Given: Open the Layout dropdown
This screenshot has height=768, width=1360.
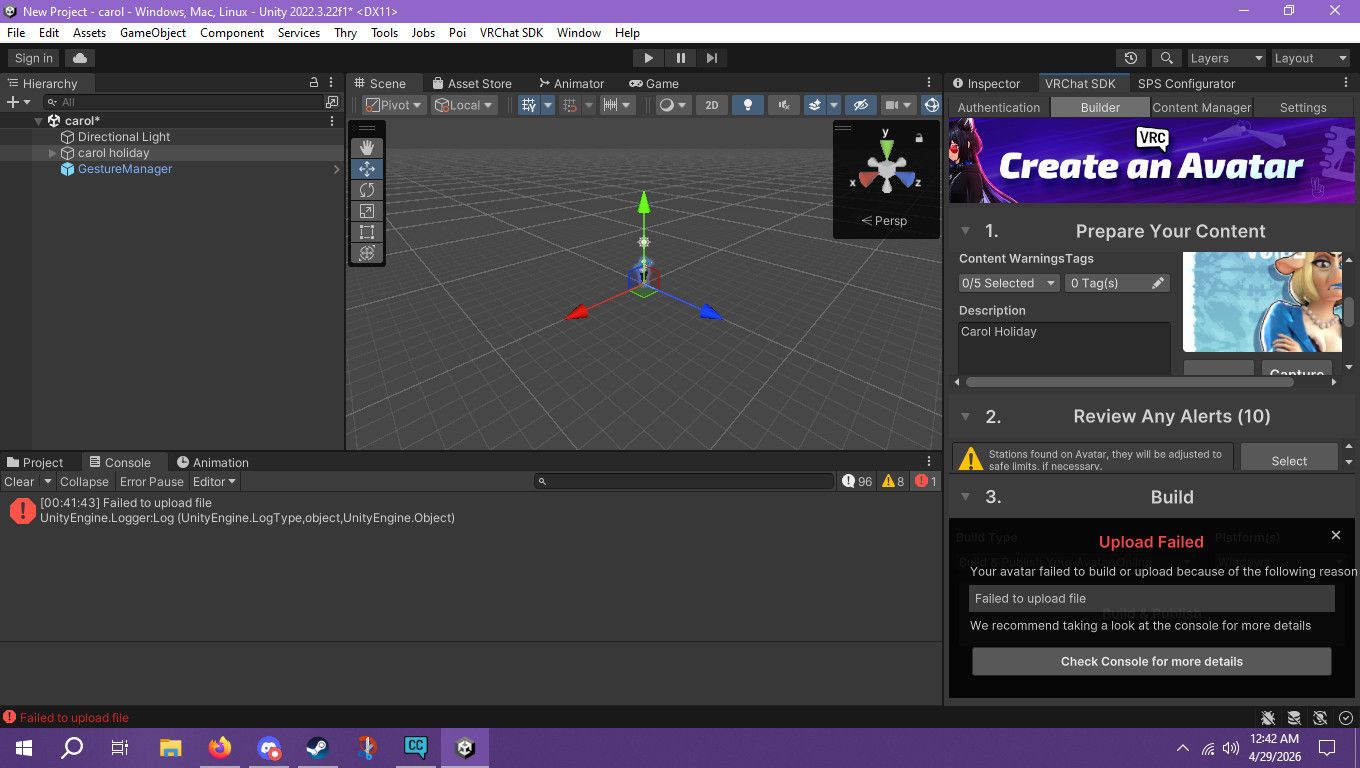Looking at the screenshot, I should (x=1311, y=58).
